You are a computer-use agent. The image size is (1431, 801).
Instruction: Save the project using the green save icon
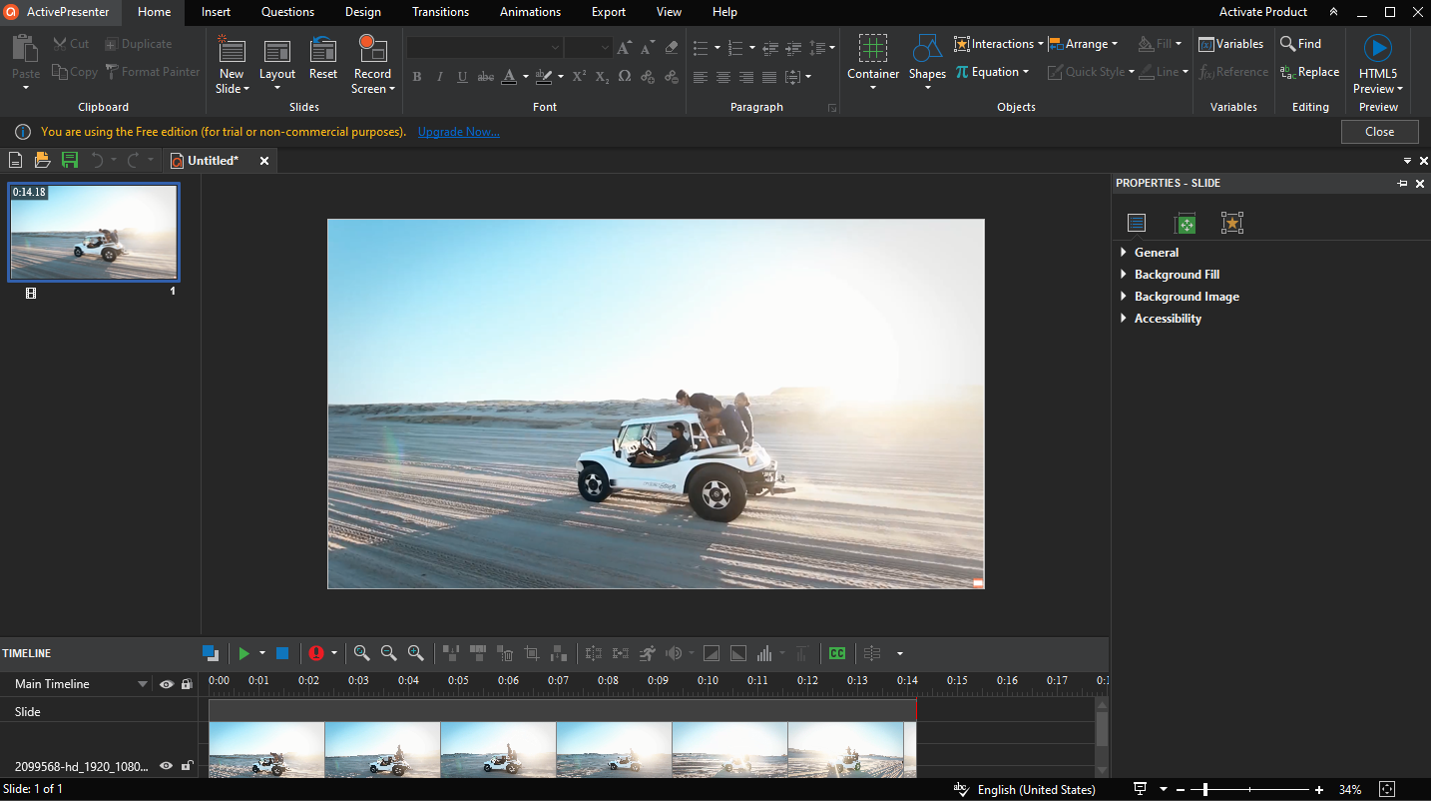click(69, 160)
